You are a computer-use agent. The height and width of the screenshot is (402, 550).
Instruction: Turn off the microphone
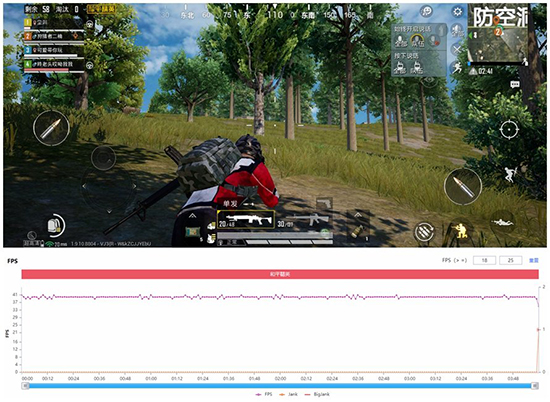[x=435, y=40]
